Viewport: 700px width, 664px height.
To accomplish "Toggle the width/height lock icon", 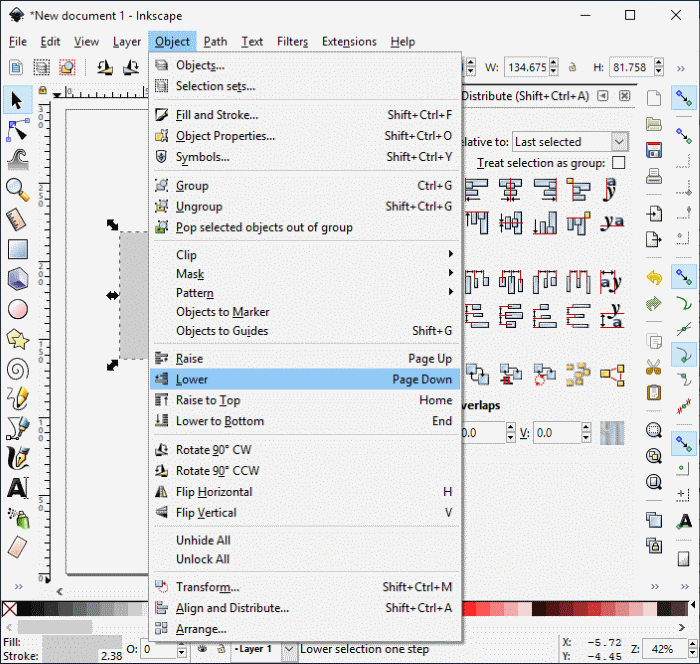I will [572, 67].
